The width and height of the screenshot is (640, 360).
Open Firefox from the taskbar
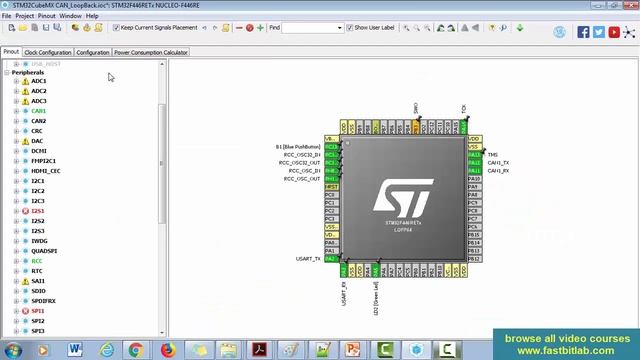pyautogui.click(x=168, y=350)
